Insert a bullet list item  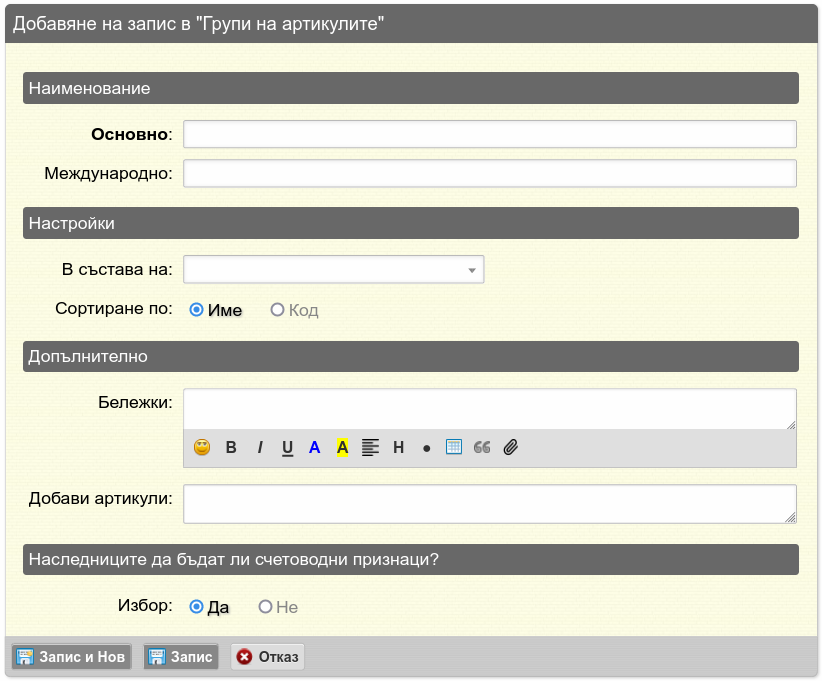(426, 449)
